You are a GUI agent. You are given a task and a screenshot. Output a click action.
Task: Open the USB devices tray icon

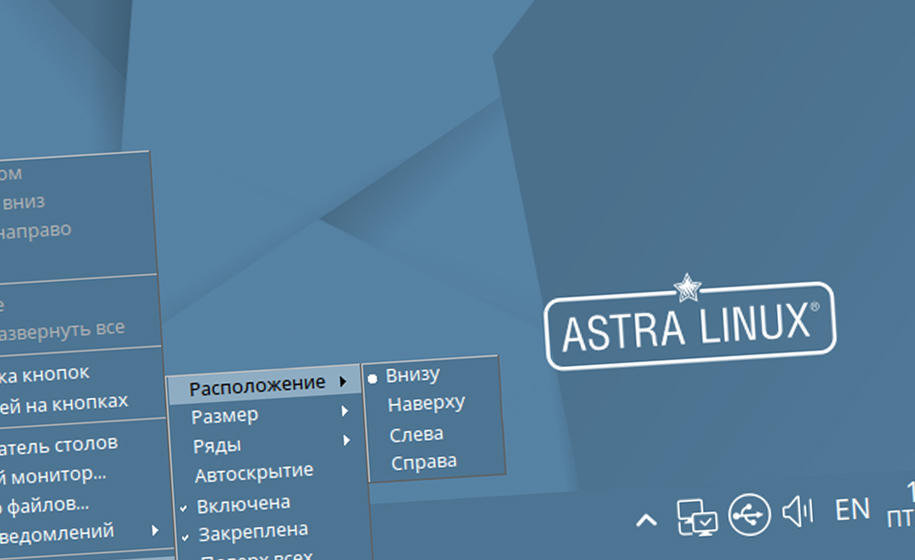(749, 514)
